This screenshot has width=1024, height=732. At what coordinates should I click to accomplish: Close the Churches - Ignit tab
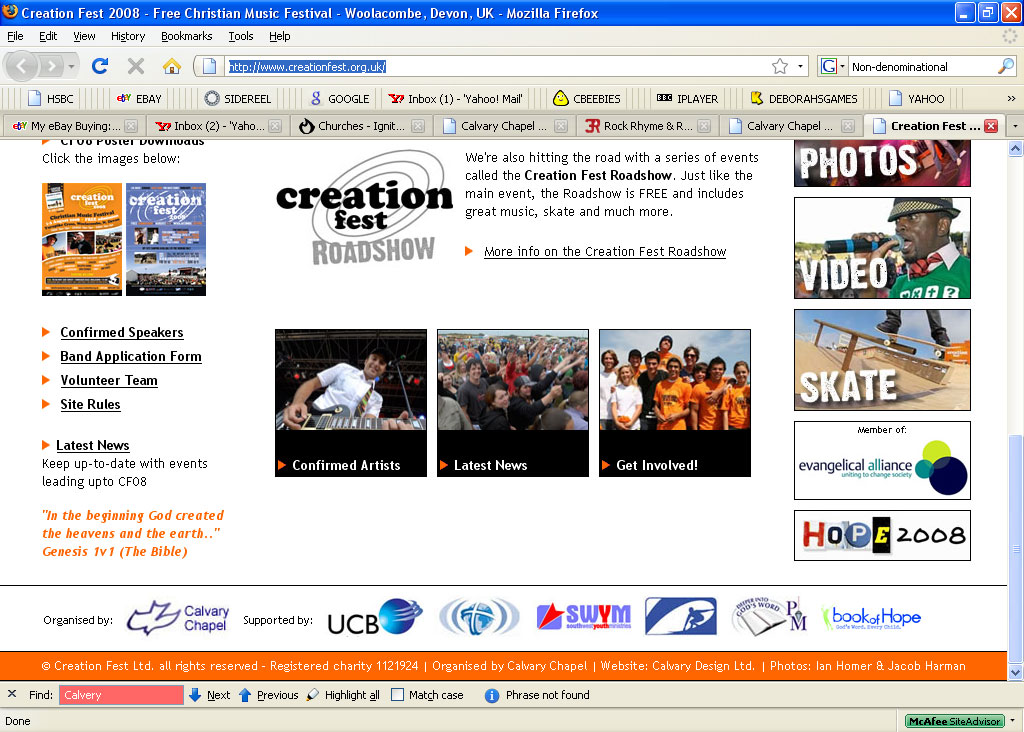[418, 126]
